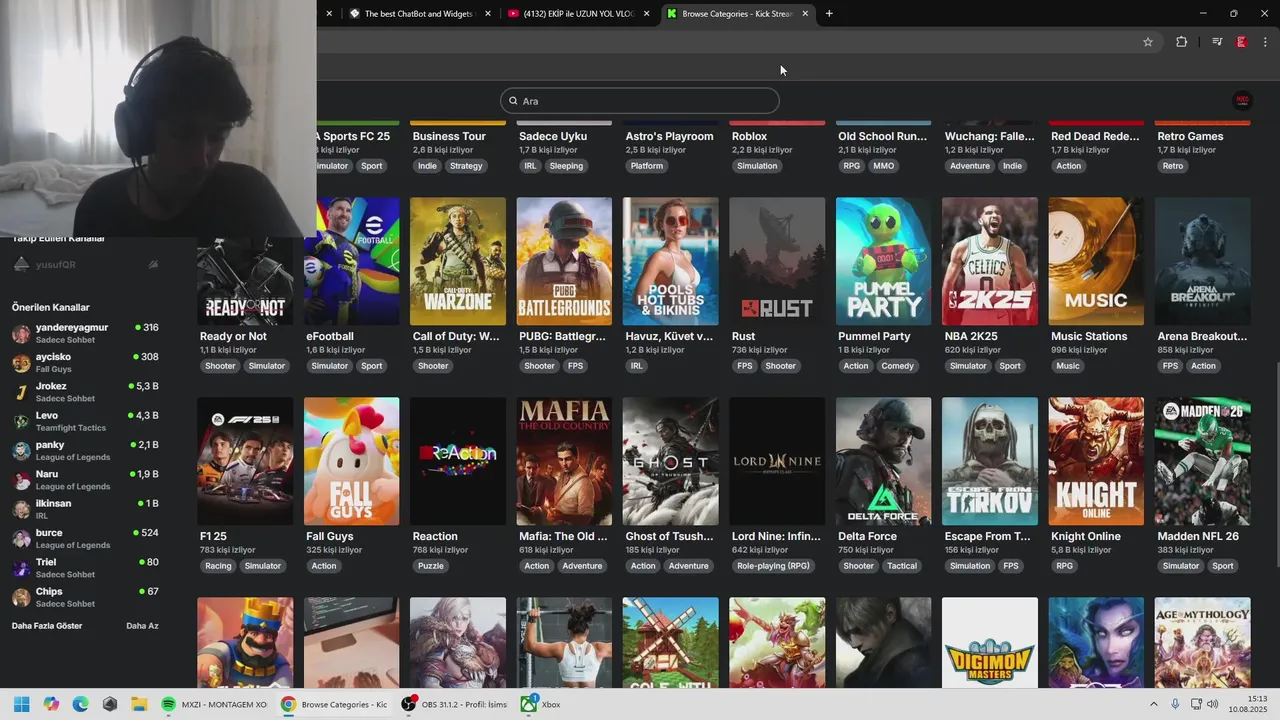The height and width of the screenshot is (720, 1280).
Task: Open the Chrome extensions puzzle icon
Action: pyautogui.click(x=1181, y=42)
